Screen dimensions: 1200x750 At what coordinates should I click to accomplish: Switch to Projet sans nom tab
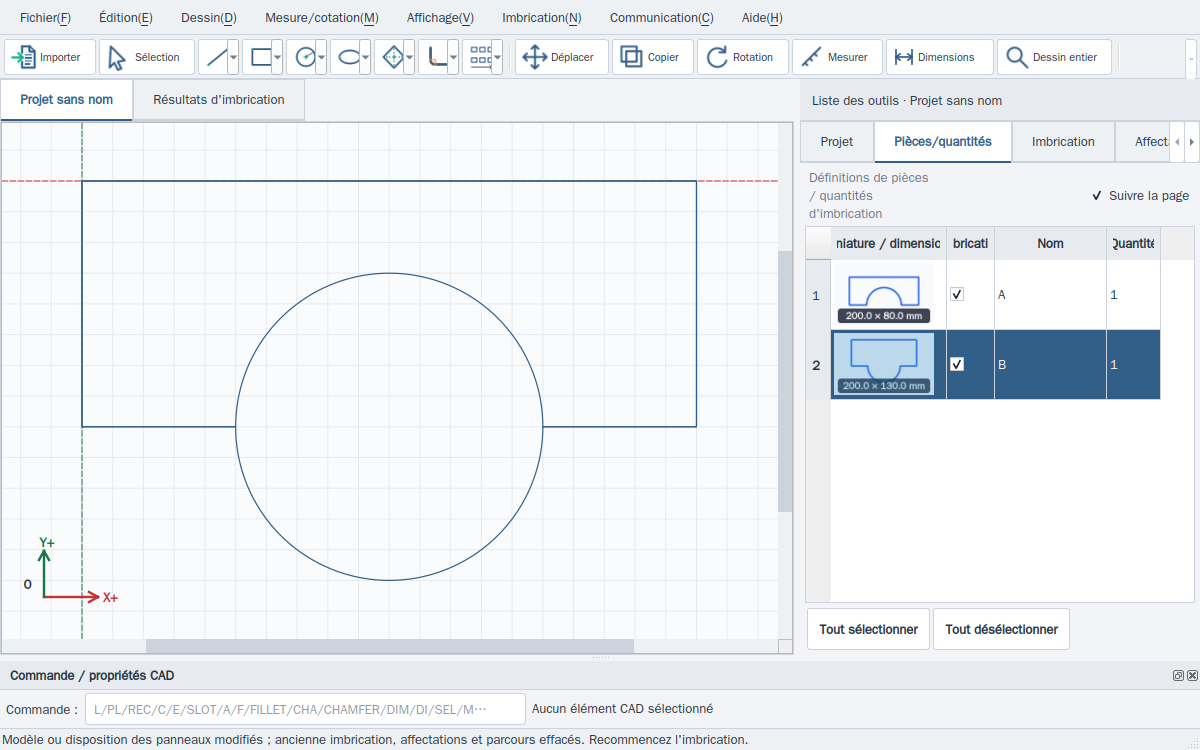67,100
